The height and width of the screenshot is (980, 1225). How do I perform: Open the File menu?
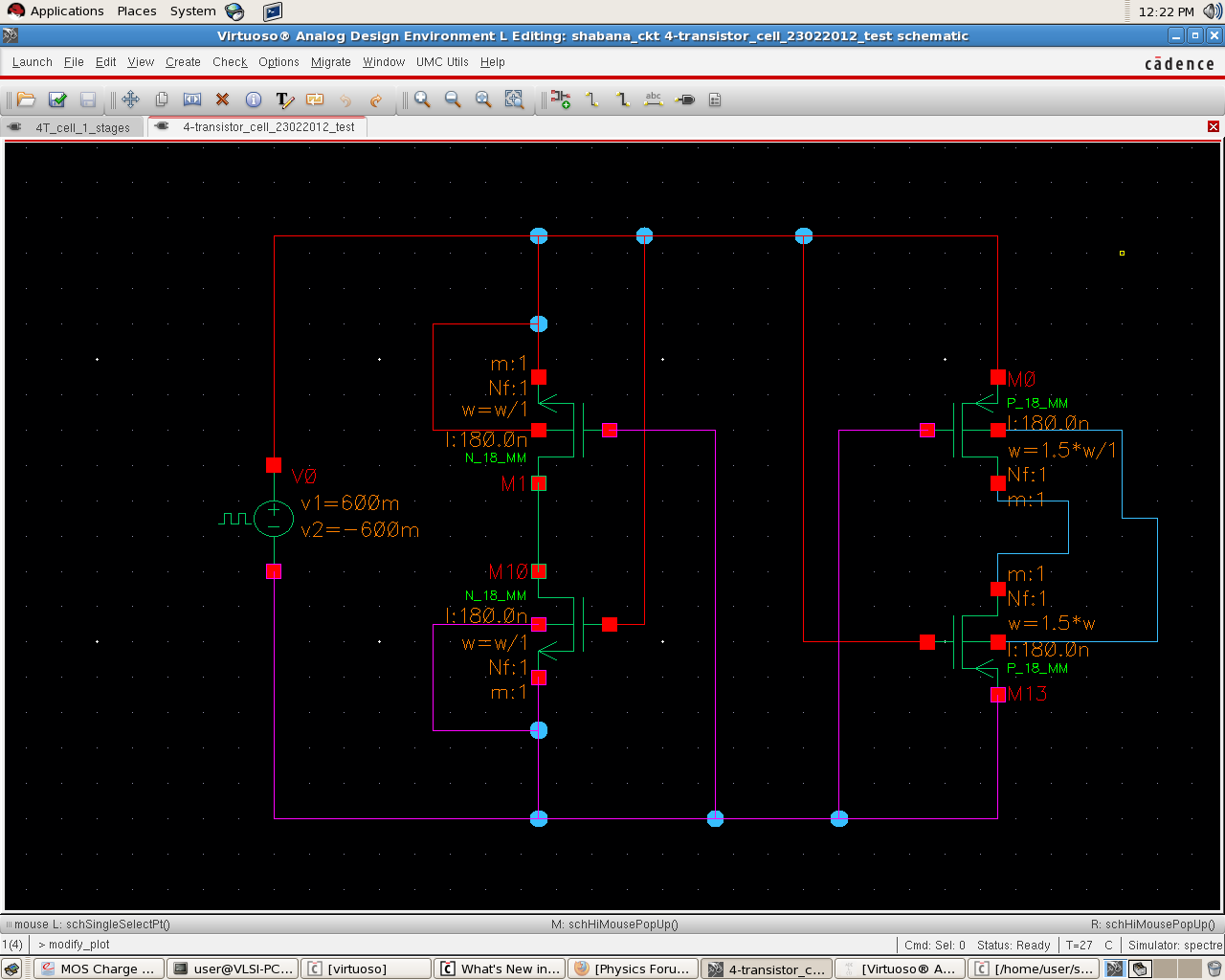74,62
